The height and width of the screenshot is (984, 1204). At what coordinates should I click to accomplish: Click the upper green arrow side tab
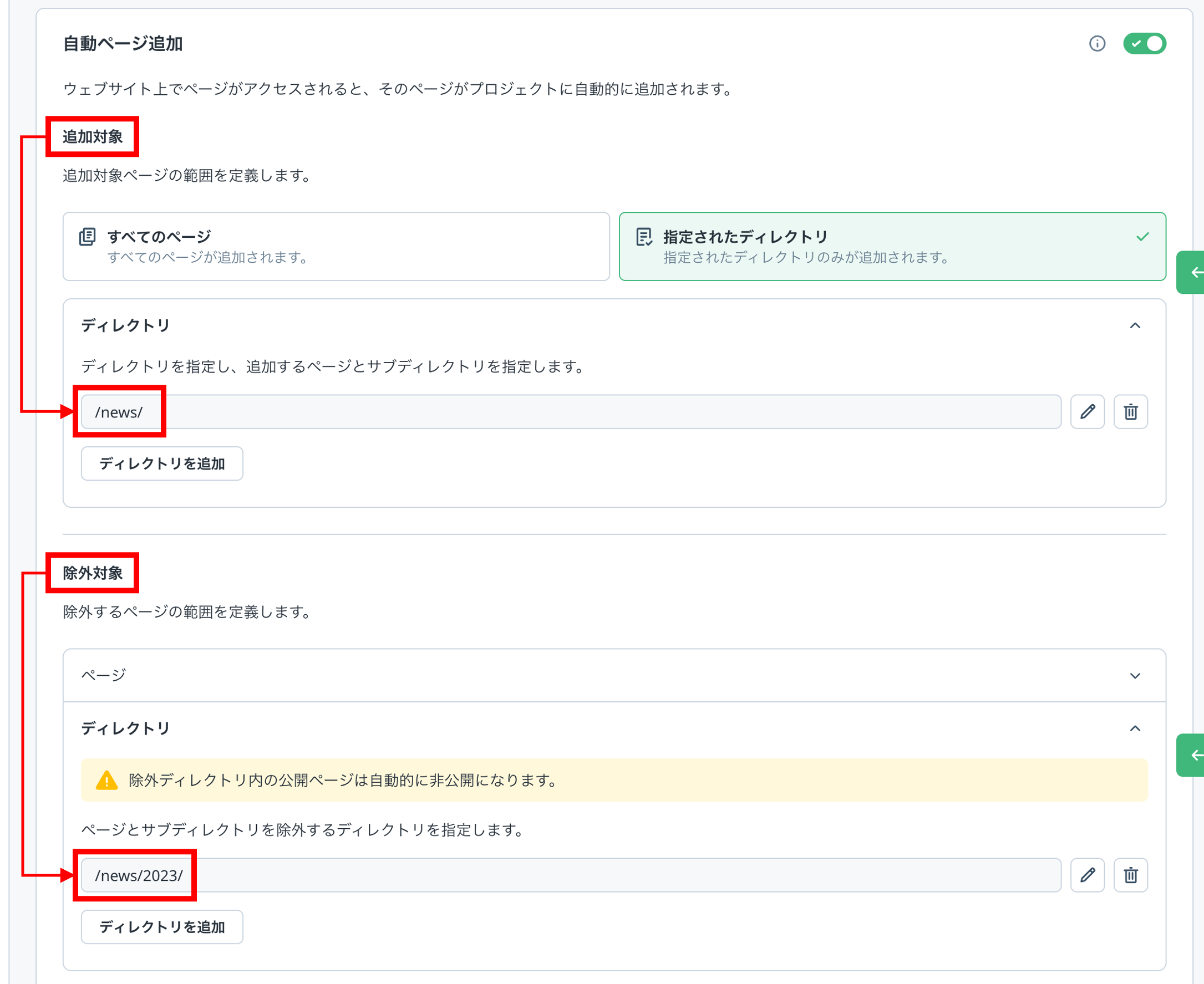coord(1193,273)
